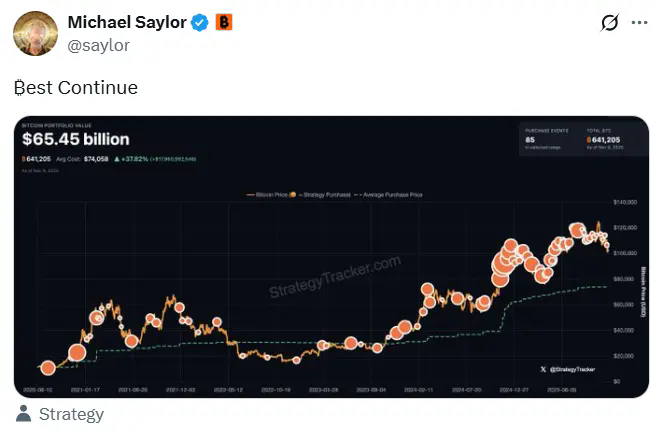Open the Michael Saylor display name link

point(126,22)
